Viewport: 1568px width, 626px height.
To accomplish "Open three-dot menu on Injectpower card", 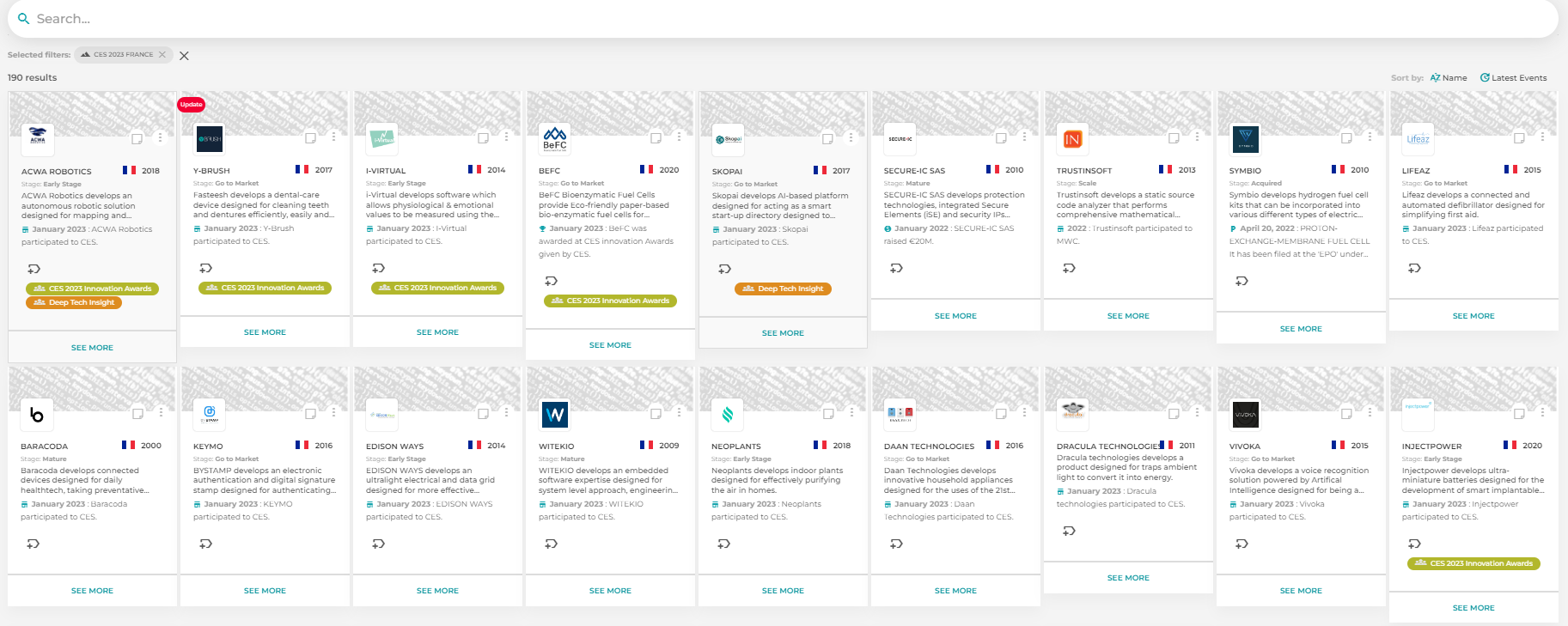I will [x=1542, y=412].
